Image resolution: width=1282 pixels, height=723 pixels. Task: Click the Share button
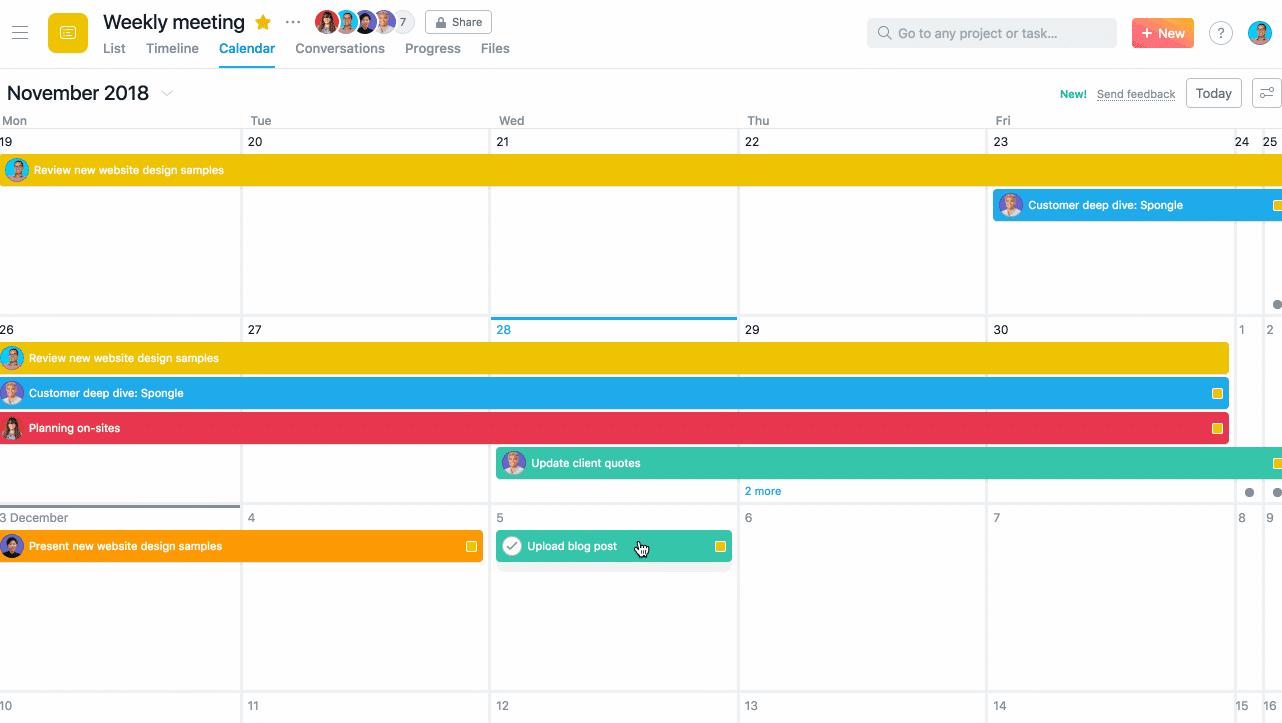pyautogui.click(x=458, y=21)
